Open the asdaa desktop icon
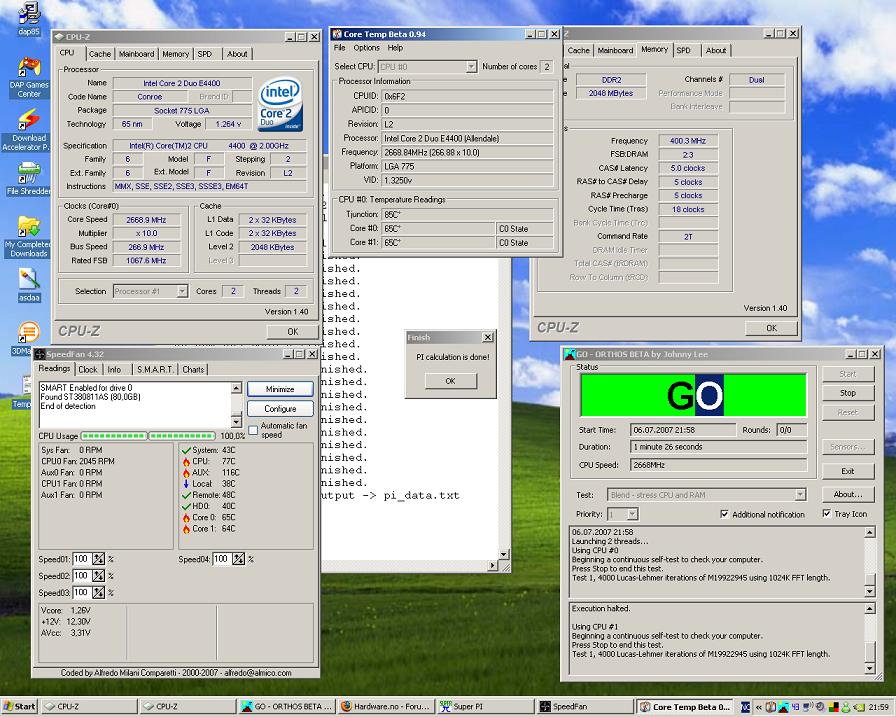896x717 pixels. (29, 285)
